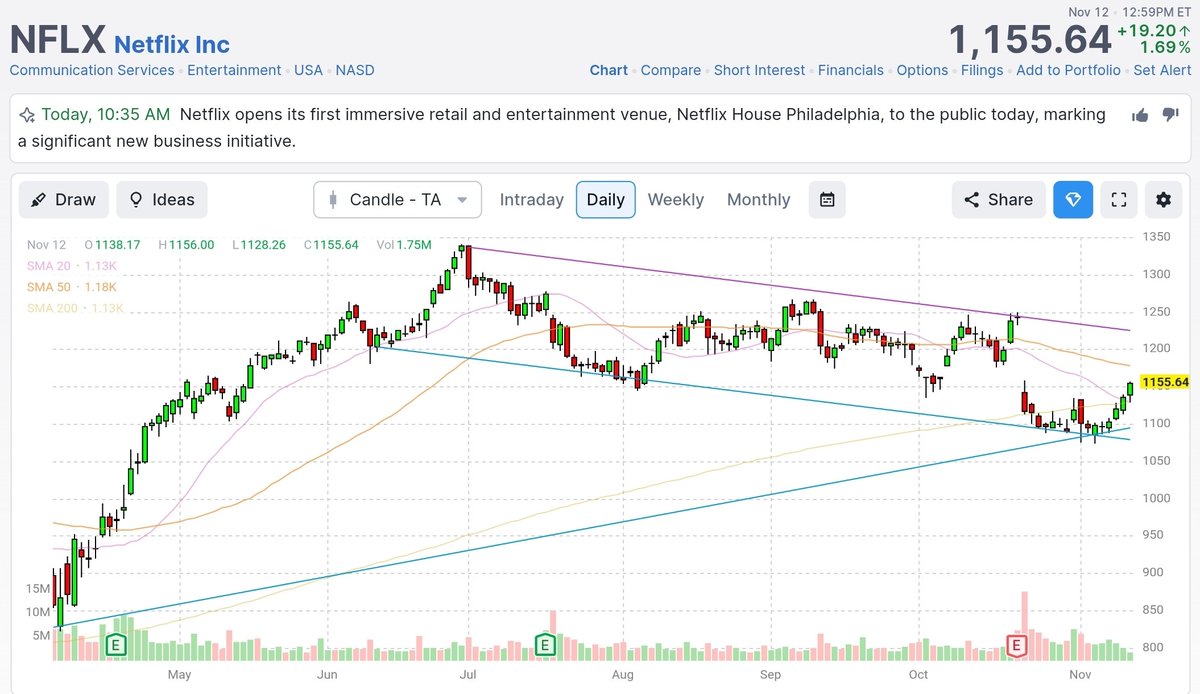
Task: Click the USA country link
Action: click(308, 70)
